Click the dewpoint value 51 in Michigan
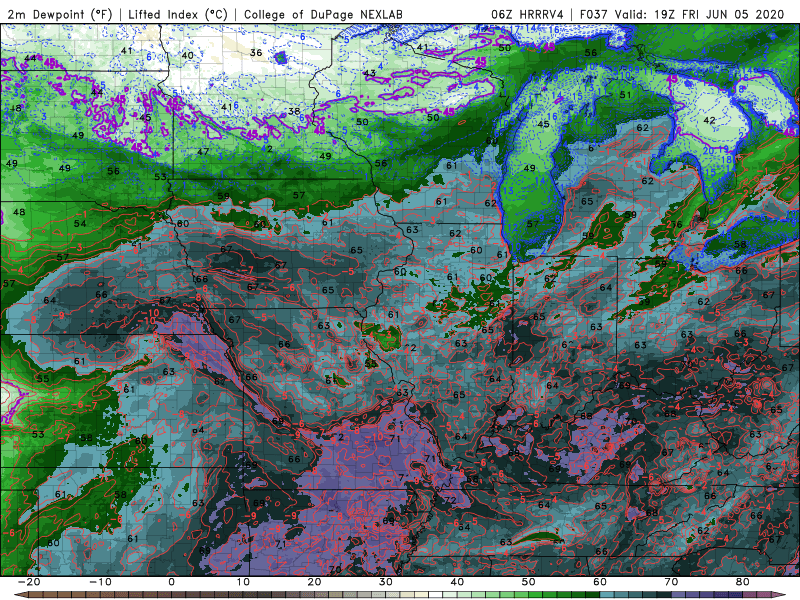This screenshot has height=600, width=800. point(626,95)
